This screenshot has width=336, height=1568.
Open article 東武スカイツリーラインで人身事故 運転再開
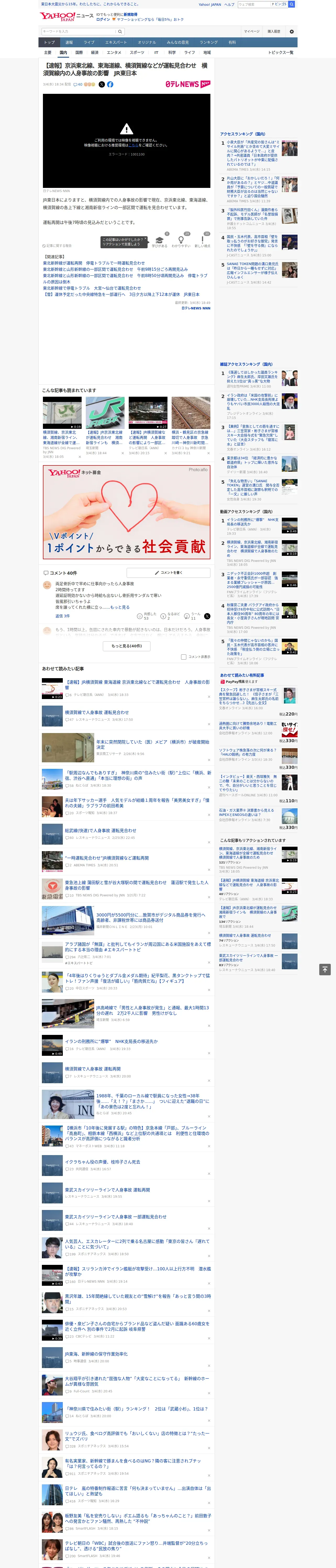[x=107, y=1190]
